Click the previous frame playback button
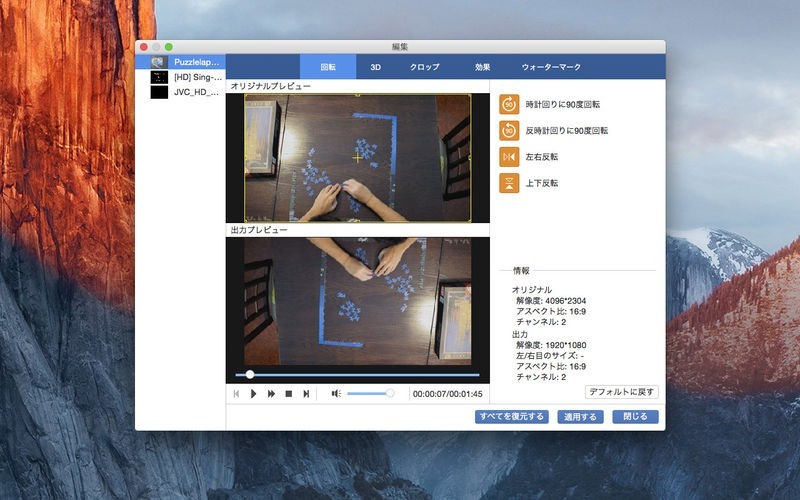Image resolution: width=800 pixels, height=500 pixels. pos(237,394)
